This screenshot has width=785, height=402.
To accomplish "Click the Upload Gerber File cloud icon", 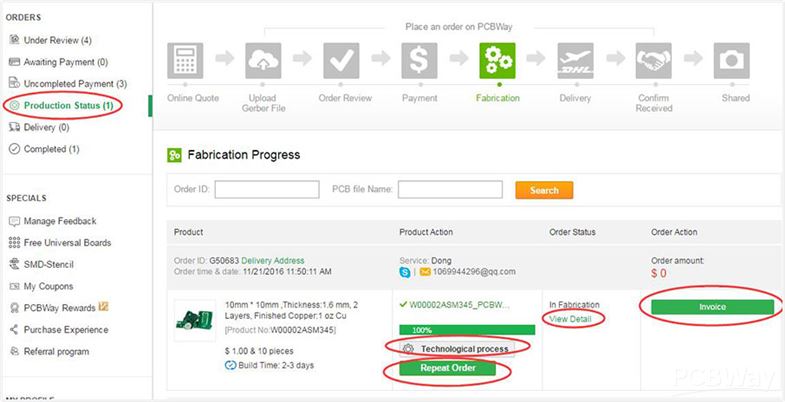I will click(x=263, y=61).
